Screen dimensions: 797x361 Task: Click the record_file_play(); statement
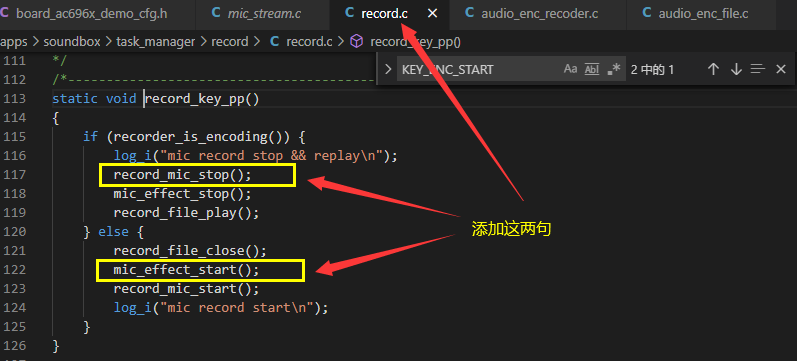[186, 213]
